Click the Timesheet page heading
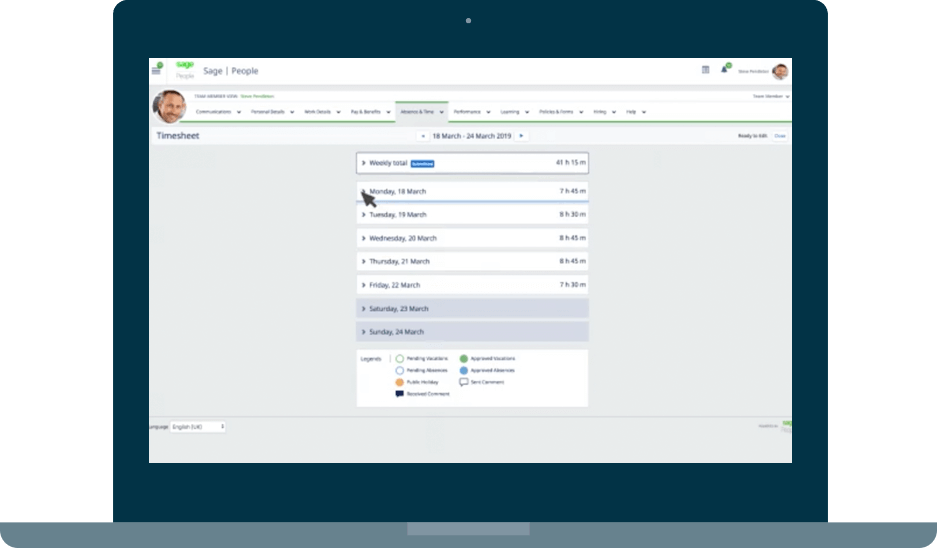This screenshot has height=548, width=937. 177,136
